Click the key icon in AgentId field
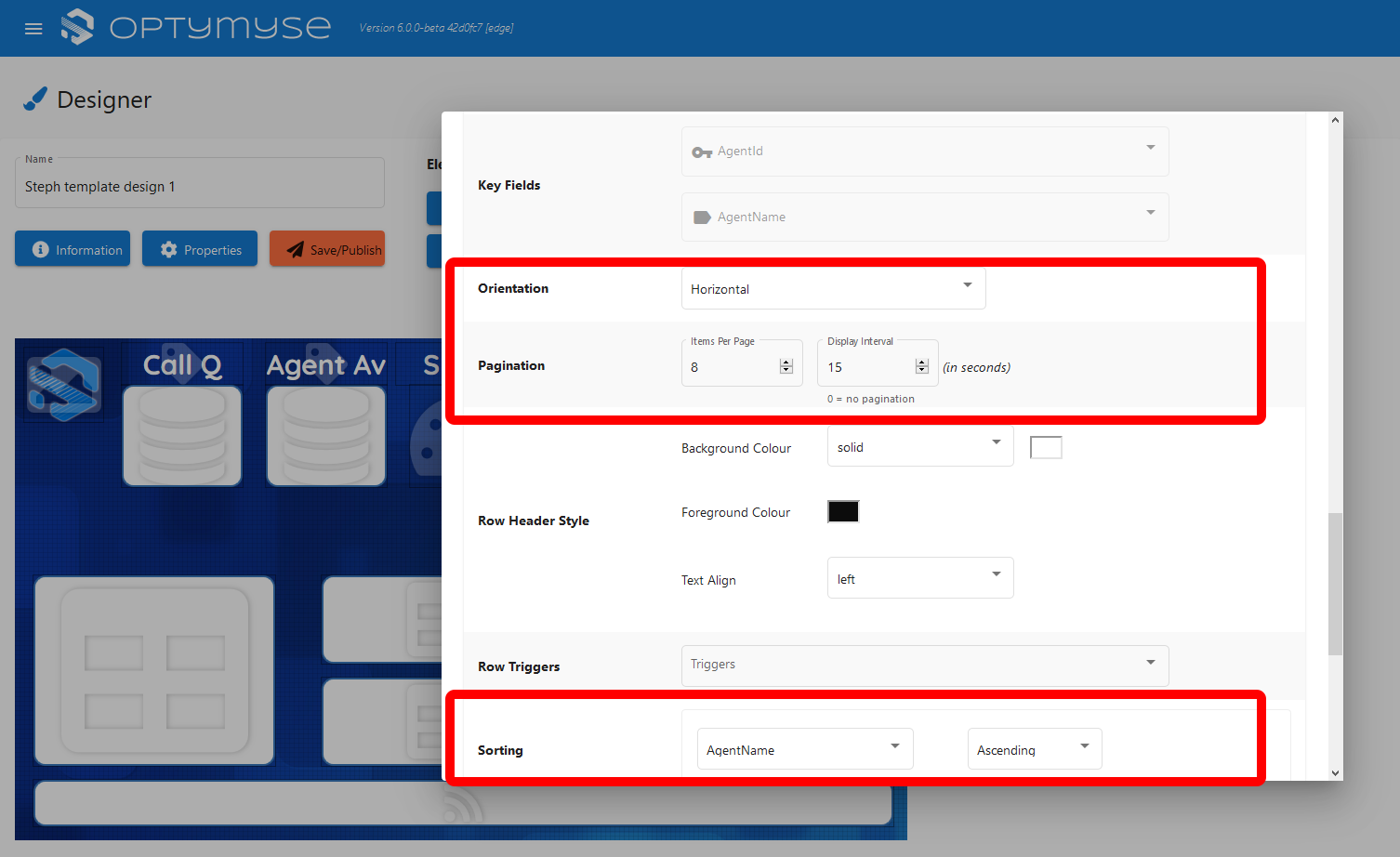 pos(702,152)
